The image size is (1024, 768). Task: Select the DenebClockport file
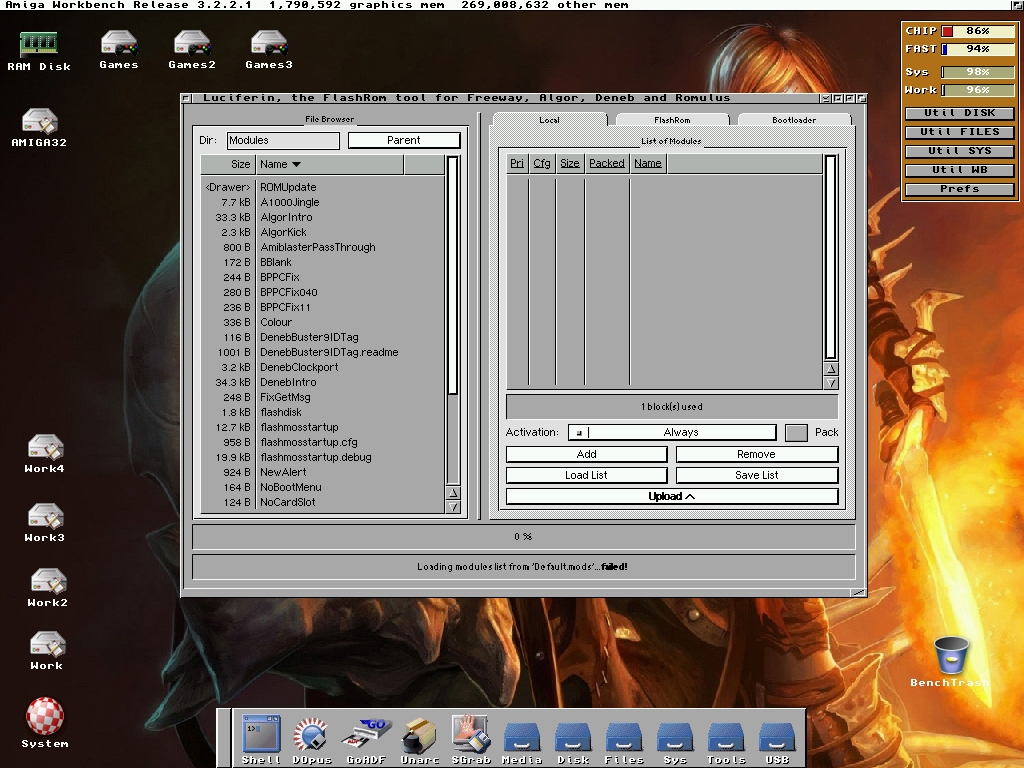pyautogui.click(x=323, y=368)
